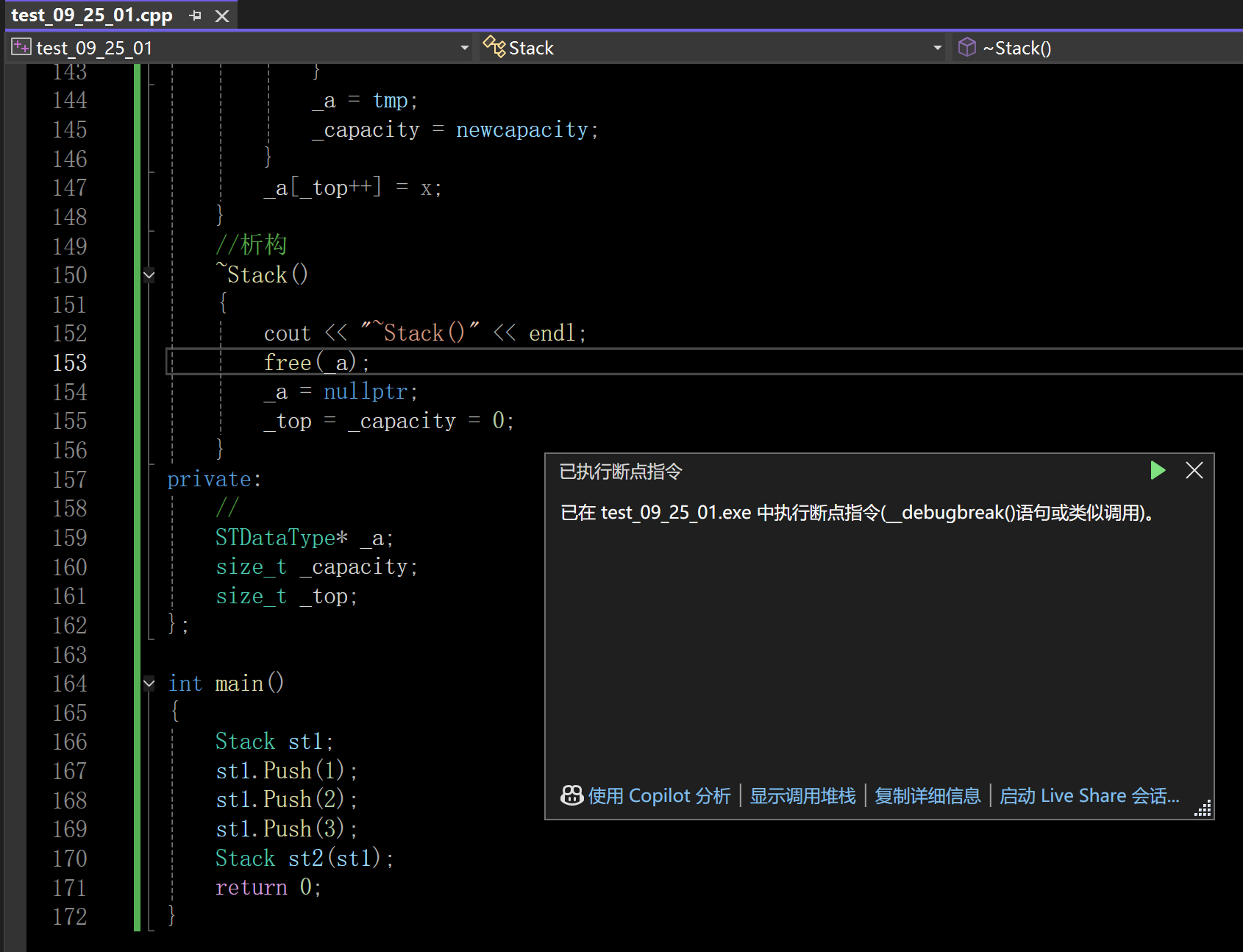Click the line 'return 0;' in main
This screenshot has width=1243, height=952.
tap(268, 888)
